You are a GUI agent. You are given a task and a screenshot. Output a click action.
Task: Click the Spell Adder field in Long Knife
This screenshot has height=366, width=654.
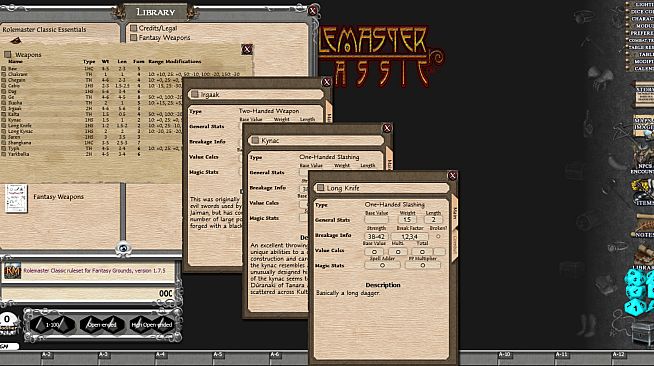(x=382, y=265)
